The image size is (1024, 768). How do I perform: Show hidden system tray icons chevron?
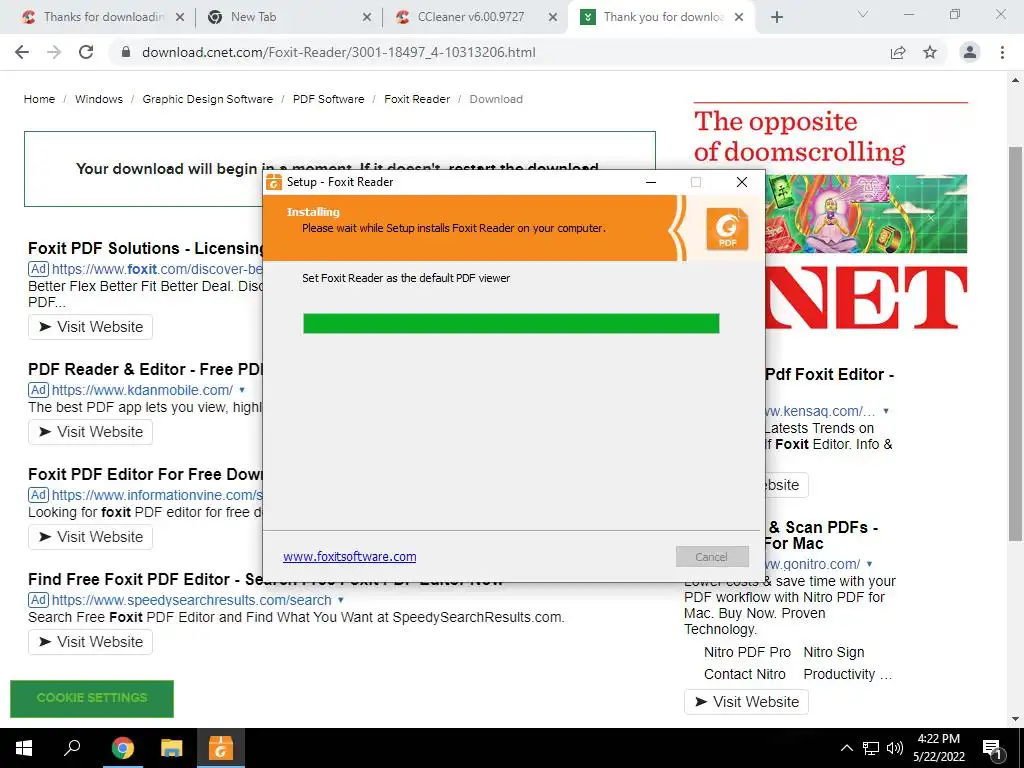coord(846,748)
